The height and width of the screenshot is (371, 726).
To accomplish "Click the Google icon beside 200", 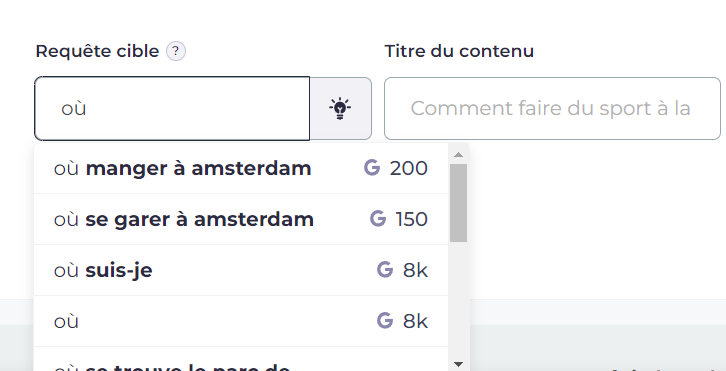I will [372, 168].
